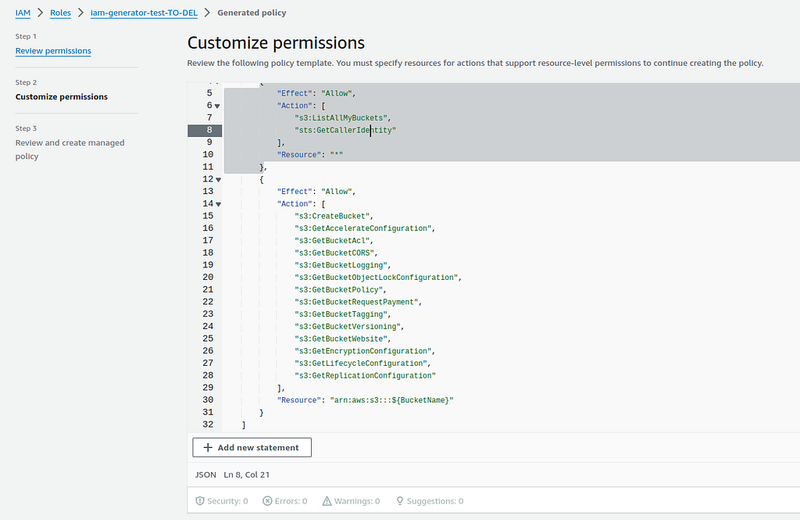This screenshot has height=520, width=800.
Task: Click breadcrumb chevron after IAM
Action: tap(40, 12)
